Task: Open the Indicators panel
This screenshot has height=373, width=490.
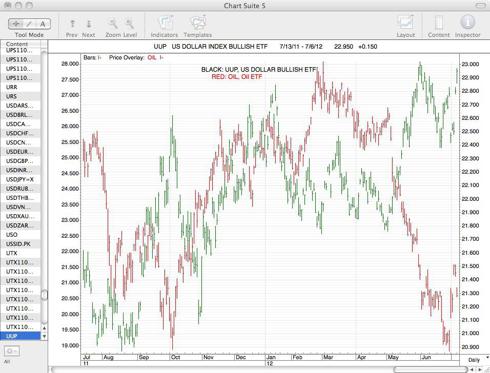Action: coord(164,27)
